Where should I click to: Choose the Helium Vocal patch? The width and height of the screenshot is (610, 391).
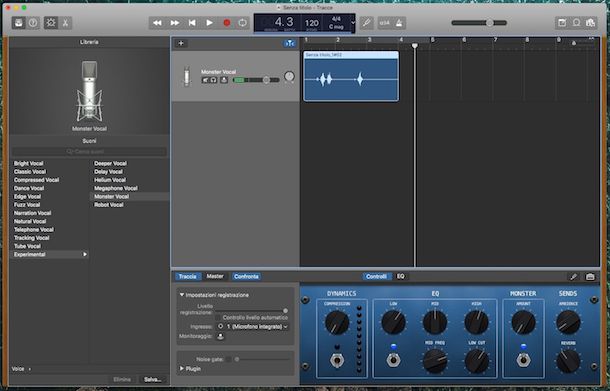coord(110,180)
